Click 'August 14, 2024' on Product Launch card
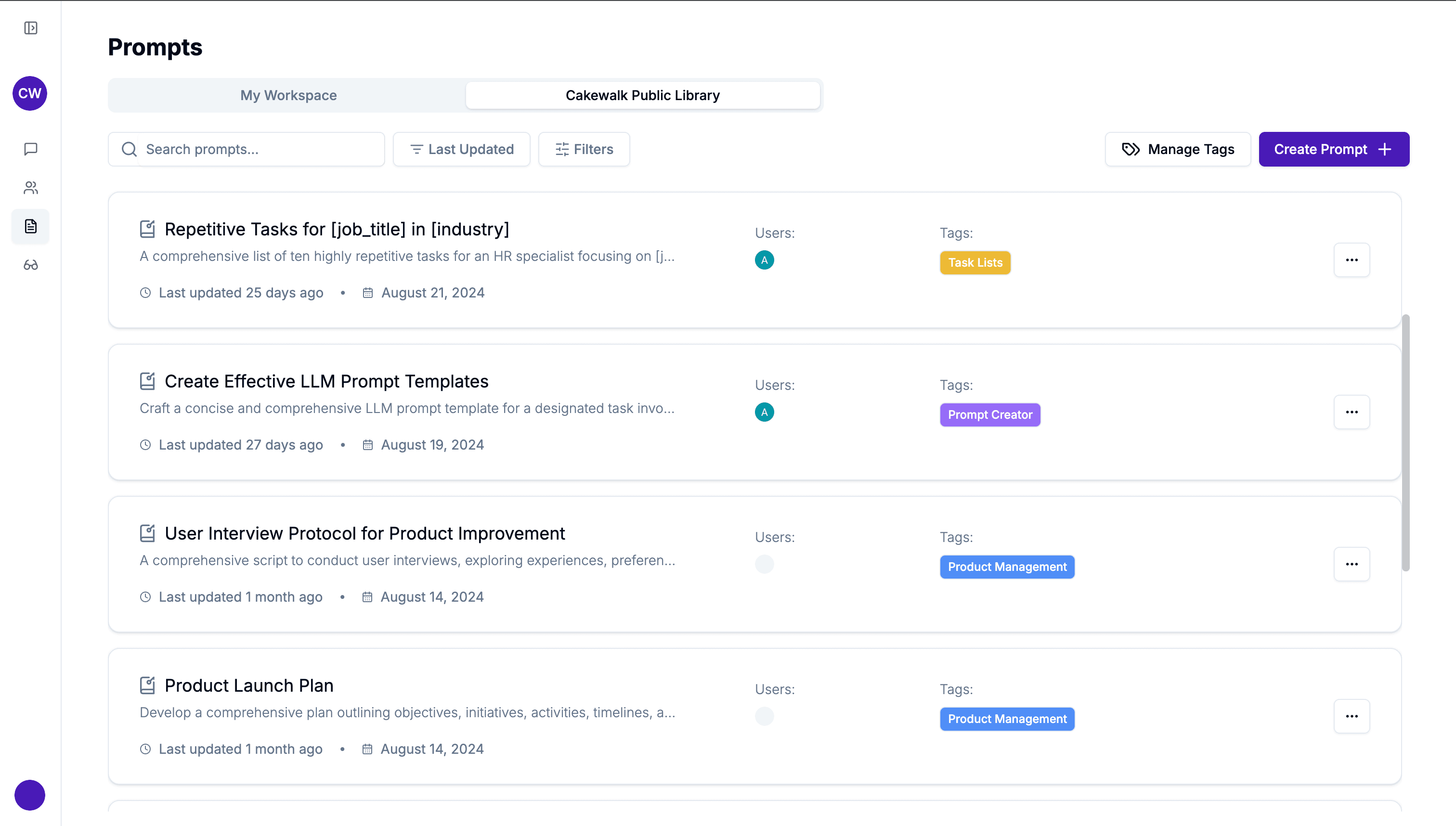 coord(432,749)
